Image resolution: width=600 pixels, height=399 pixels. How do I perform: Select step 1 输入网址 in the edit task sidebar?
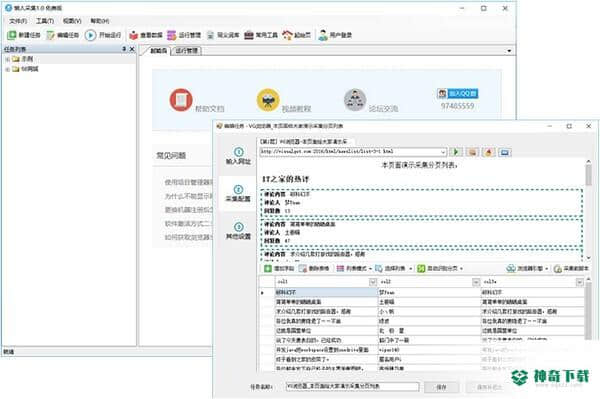238,156
